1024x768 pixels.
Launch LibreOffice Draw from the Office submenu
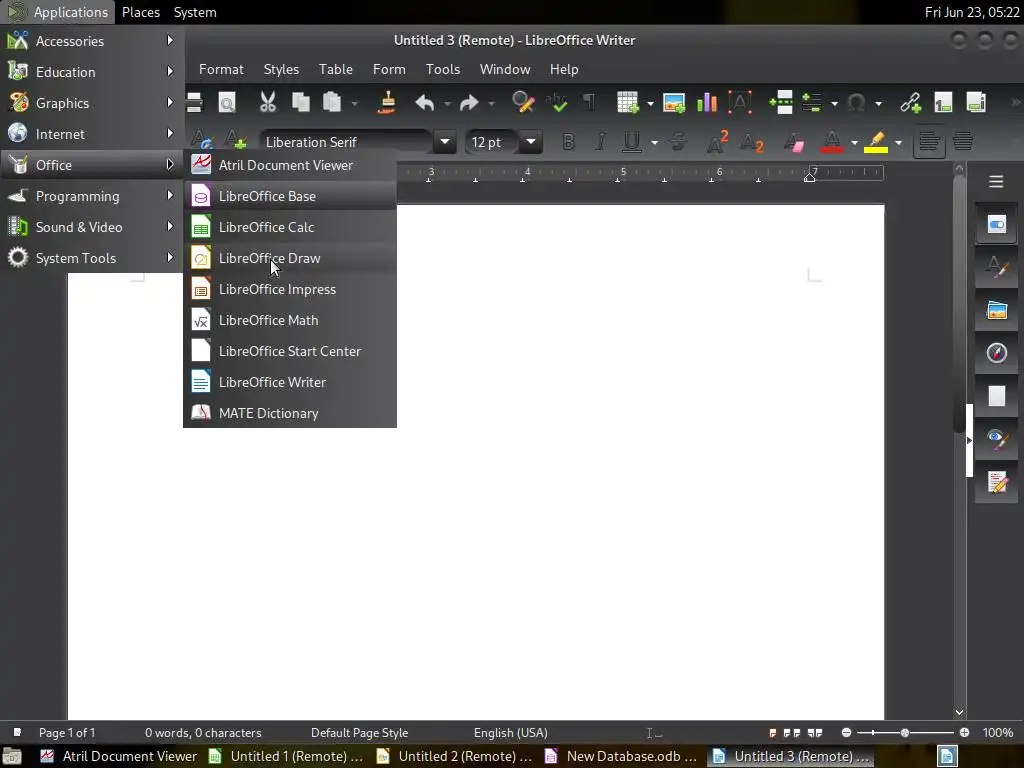[290, 258]
